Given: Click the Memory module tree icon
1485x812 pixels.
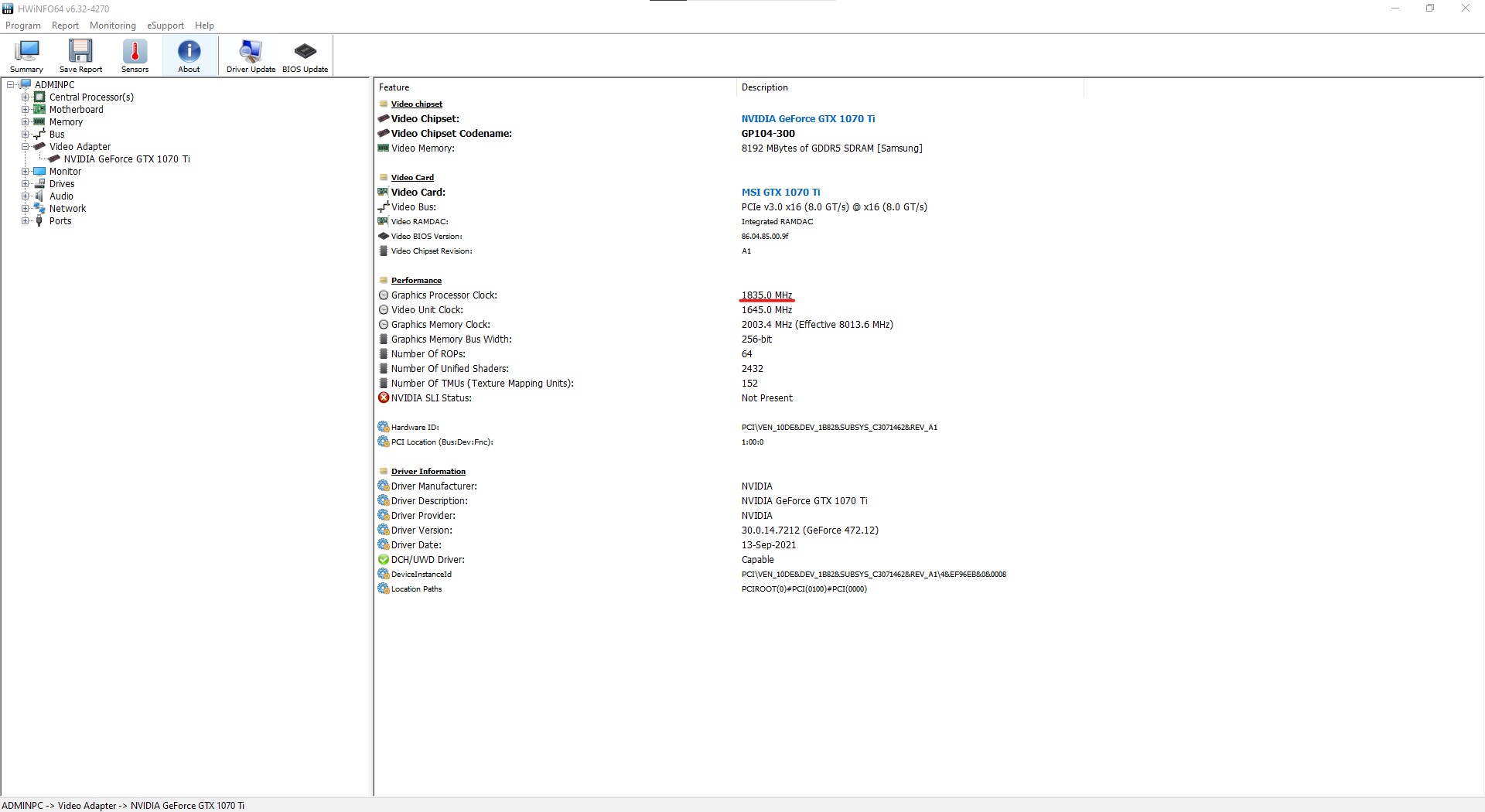Looking at the screenshot, I should (39, 121).
